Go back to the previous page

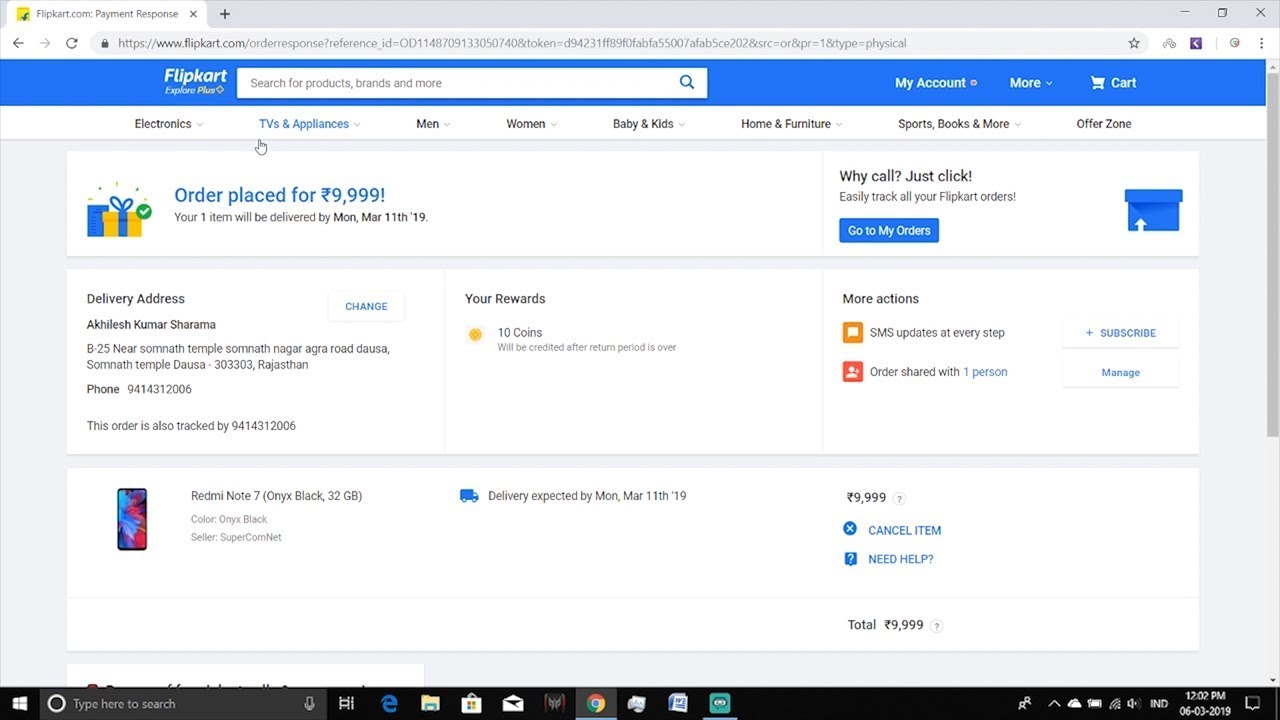[x=18, y=43]
